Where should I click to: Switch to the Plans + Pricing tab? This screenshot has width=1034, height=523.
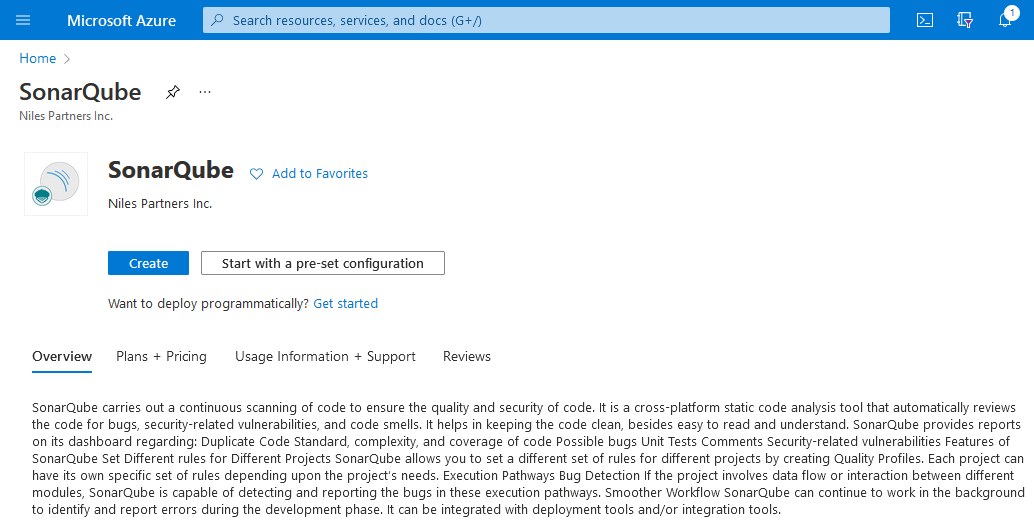[161, 356]
